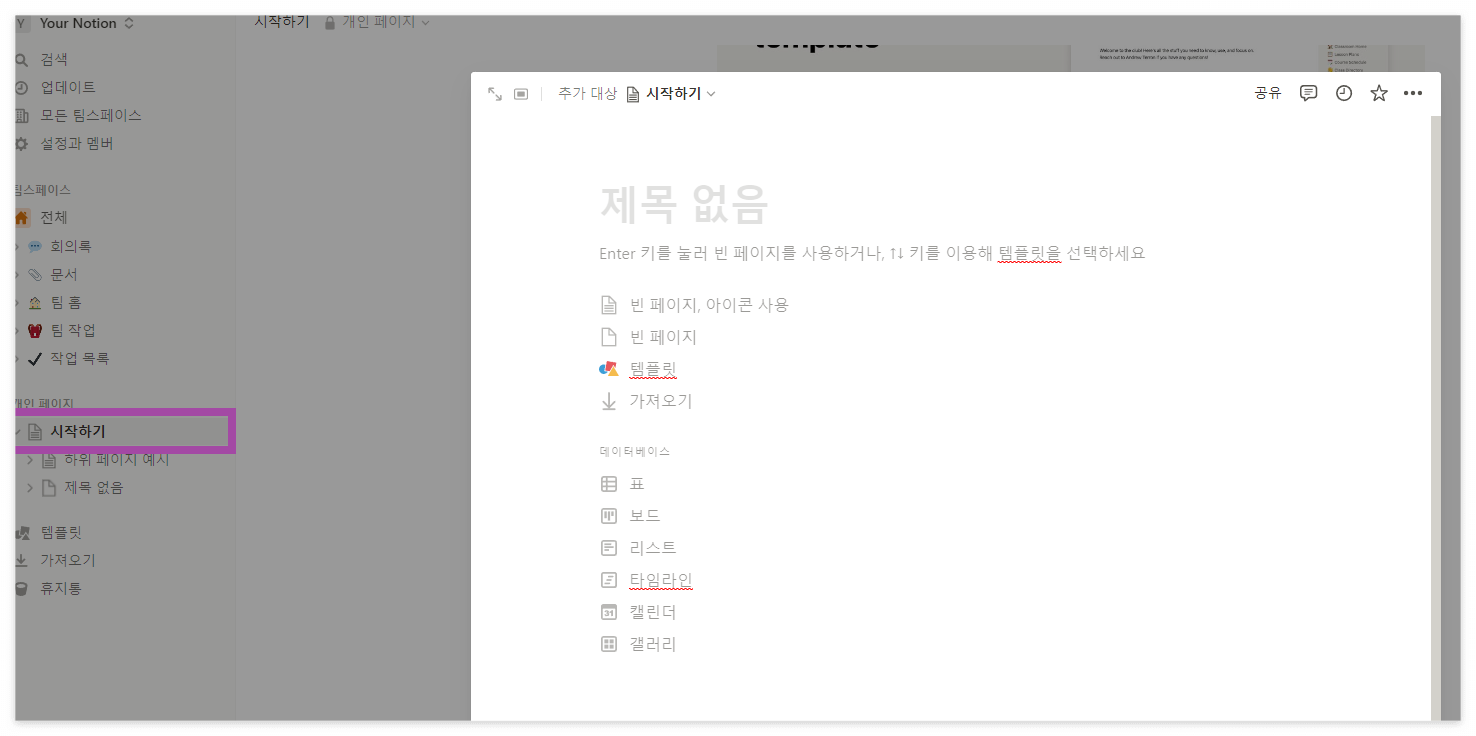Open the ••• options menu

pos(1413,93)
